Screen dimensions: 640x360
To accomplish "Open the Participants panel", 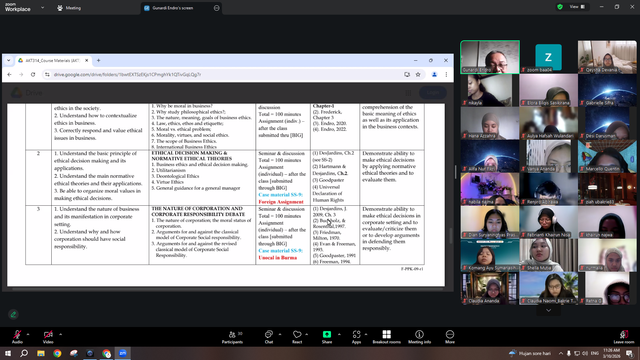I will 232,337.
